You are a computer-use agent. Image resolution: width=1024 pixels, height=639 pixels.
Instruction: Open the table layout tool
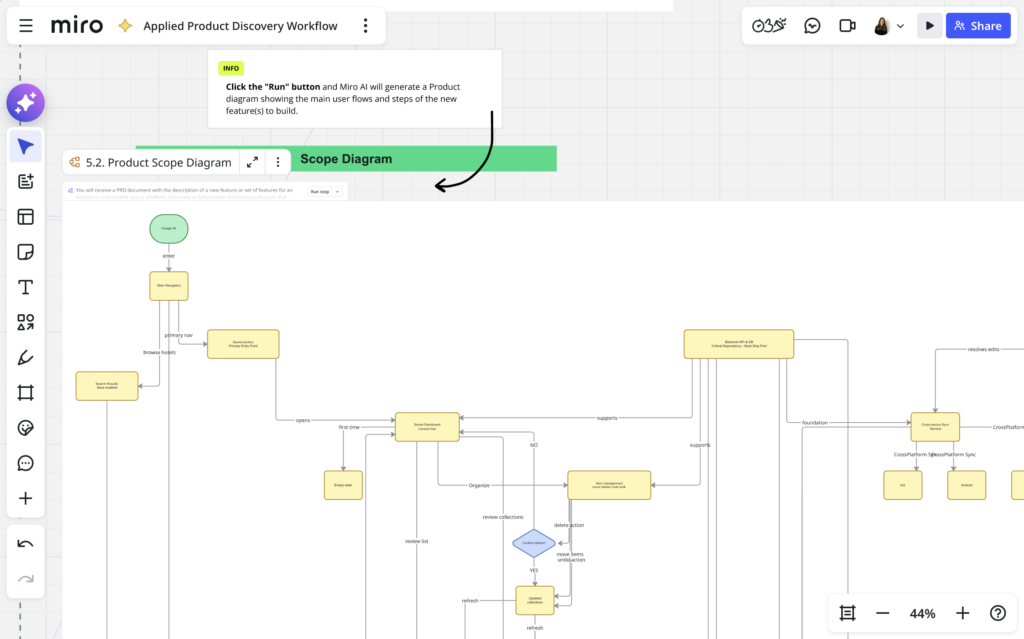[x=25, y=217]
